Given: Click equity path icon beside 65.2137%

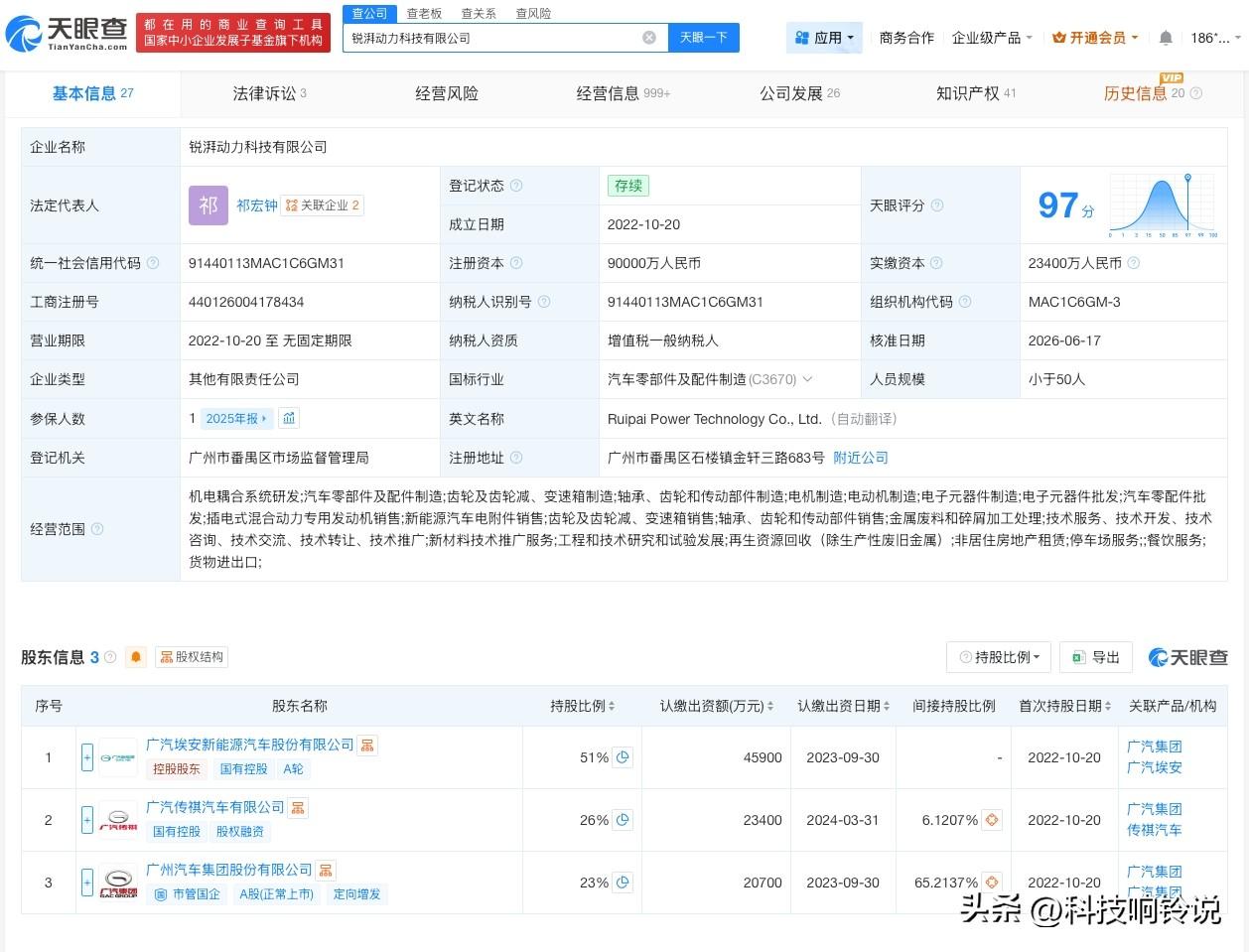Looking at the screenshot, I should click(x=992, y=883).
